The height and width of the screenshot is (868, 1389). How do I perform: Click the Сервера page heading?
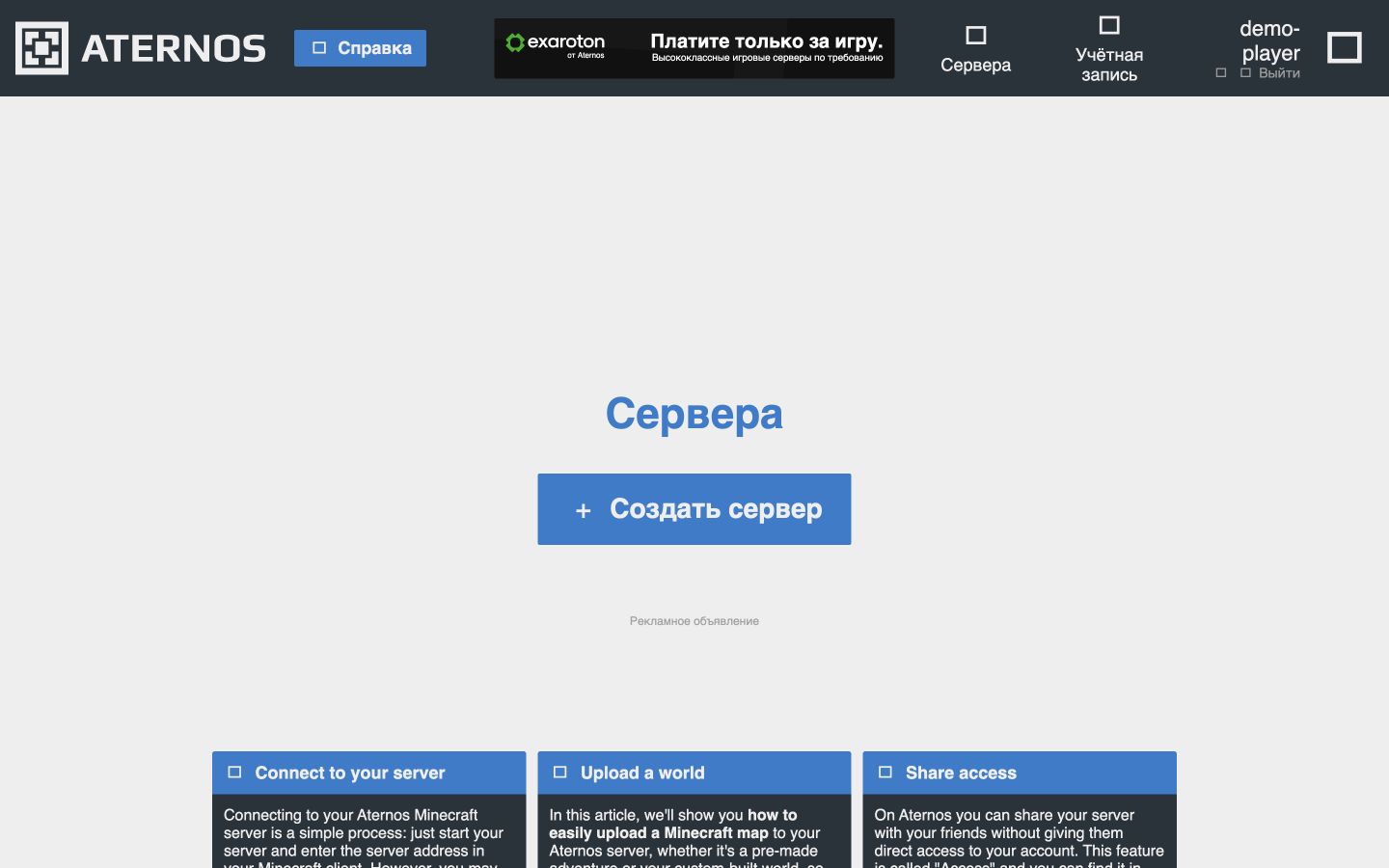694,414
